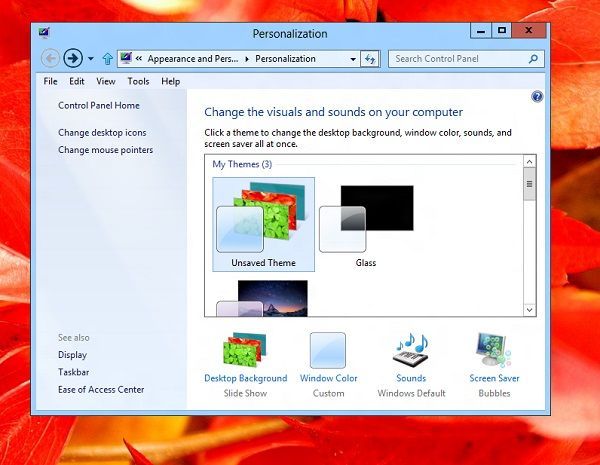This screenshot has width=600, height=465.
Task: Open Ease of Access Center
Action: [101, 389]
